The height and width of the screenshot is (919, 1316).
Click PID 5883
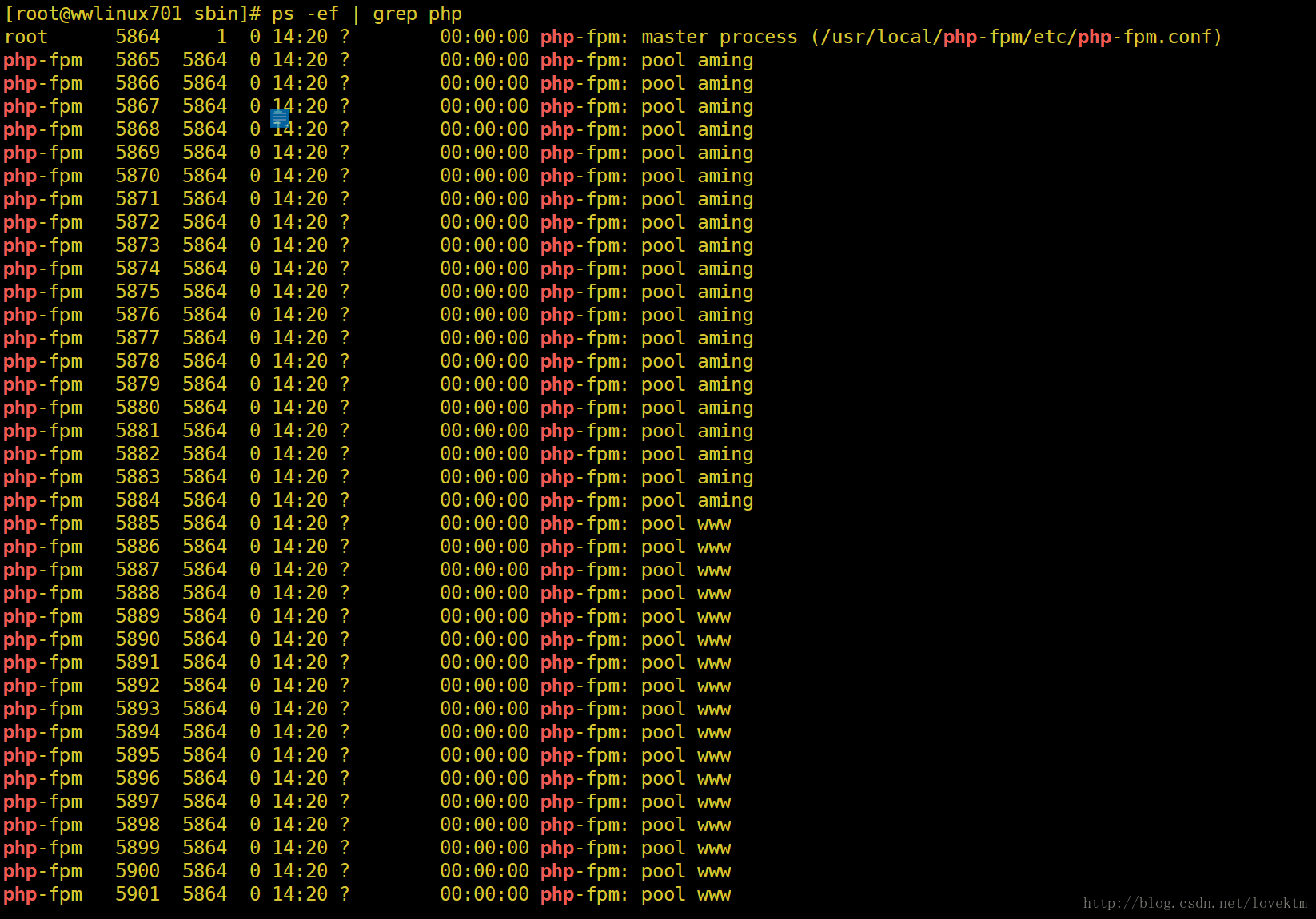point(138,477)
